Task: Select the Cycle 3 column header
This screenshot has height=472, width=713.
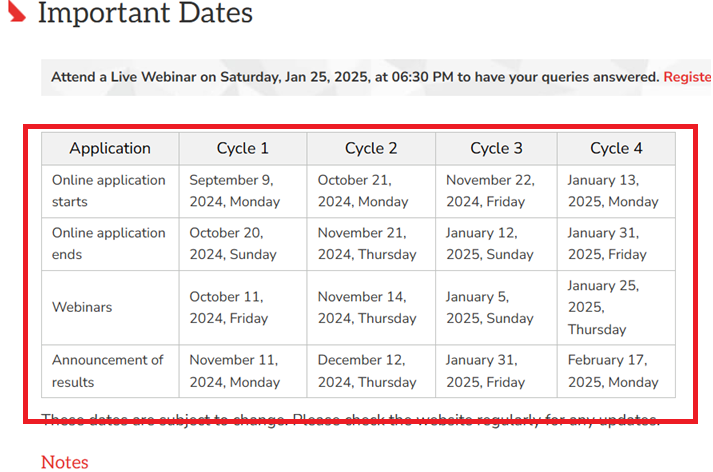Action: tap(496, 149)
